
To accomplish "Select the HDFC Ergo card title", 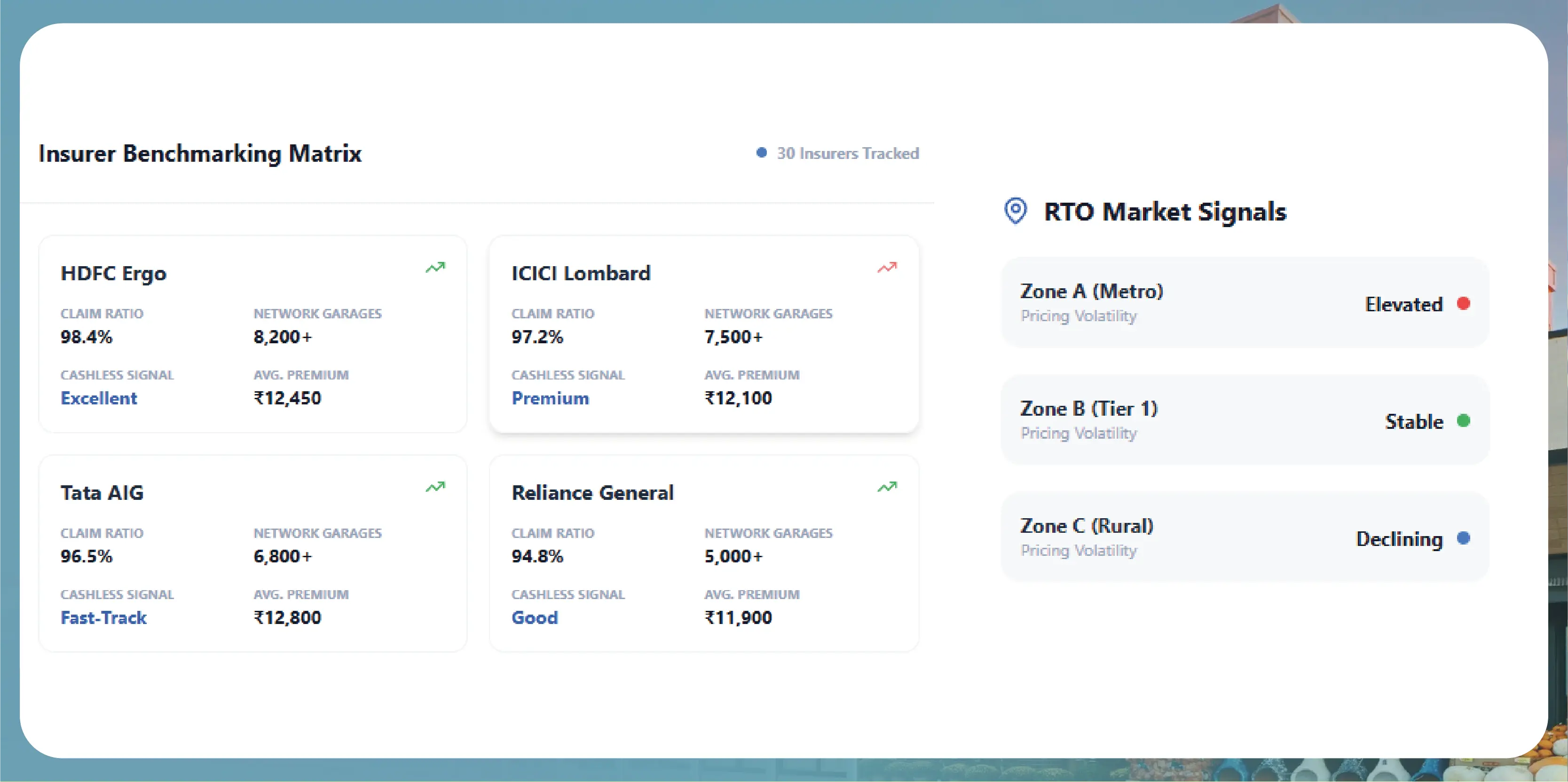I will click(x=113, y=273).
